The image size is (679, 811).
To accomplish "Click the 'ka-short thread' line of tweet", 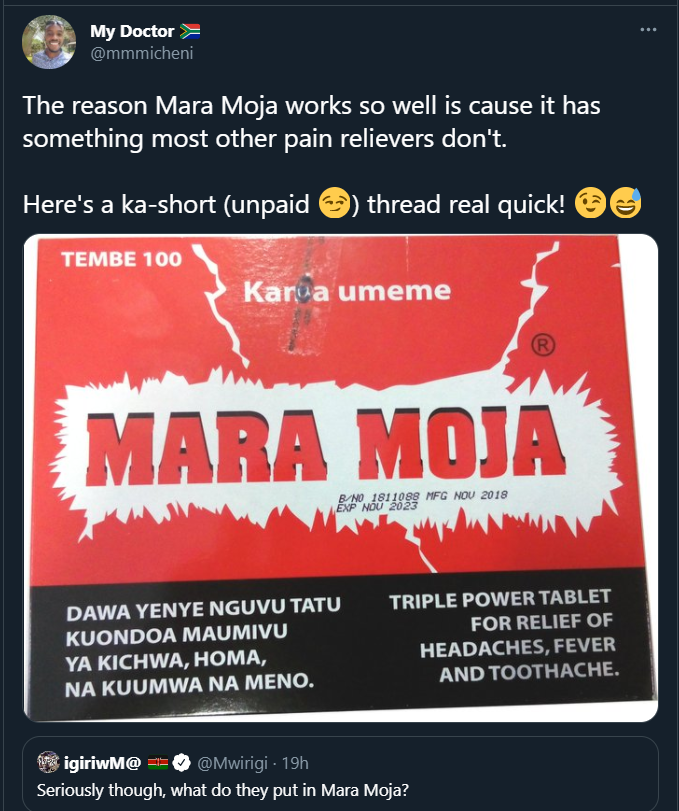I will point(332,203).
